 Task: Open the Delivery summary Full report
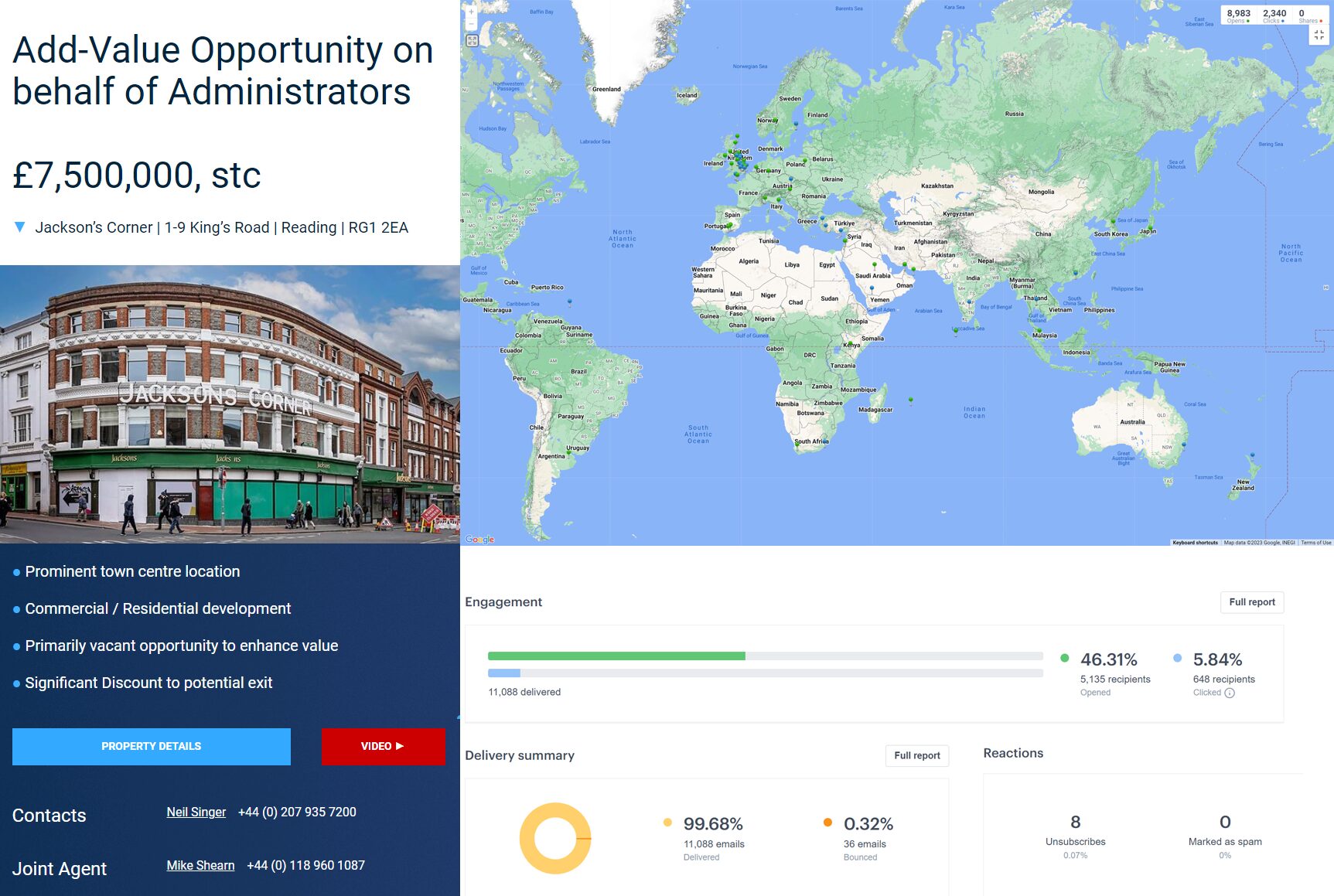pos(917,755)
